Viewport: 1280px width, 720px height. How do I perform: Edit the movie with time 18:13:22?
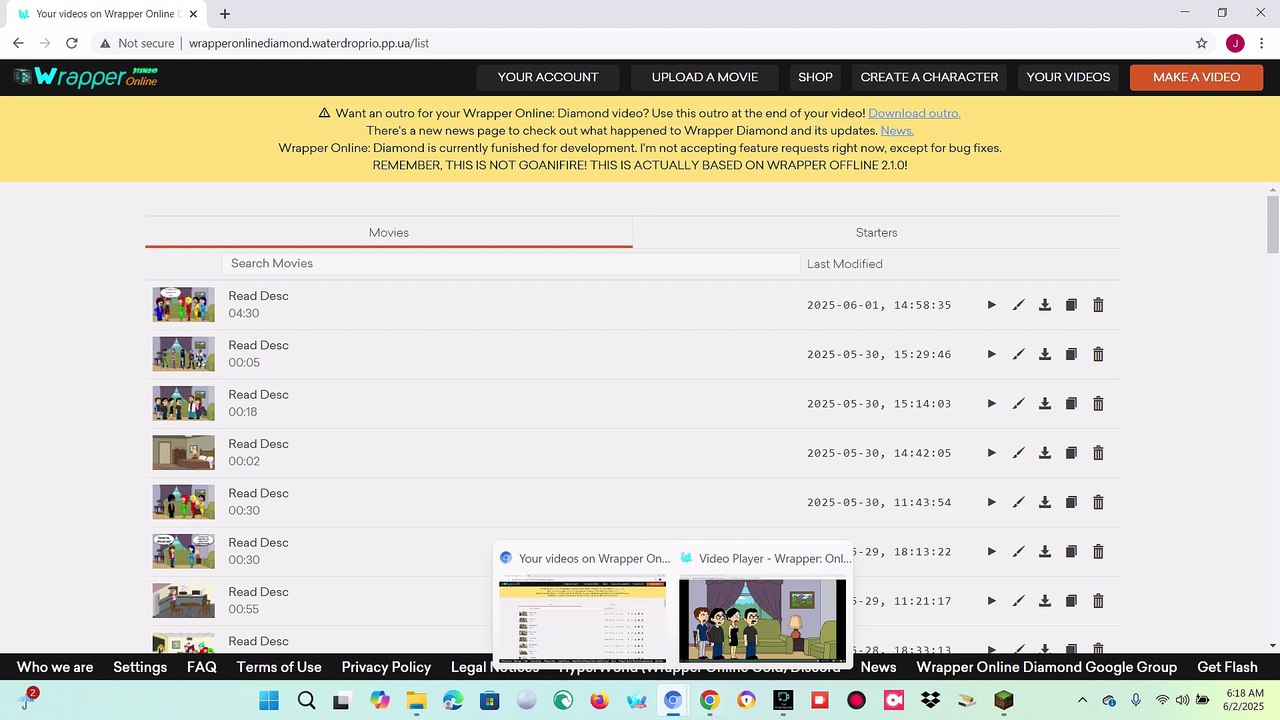1018,551
